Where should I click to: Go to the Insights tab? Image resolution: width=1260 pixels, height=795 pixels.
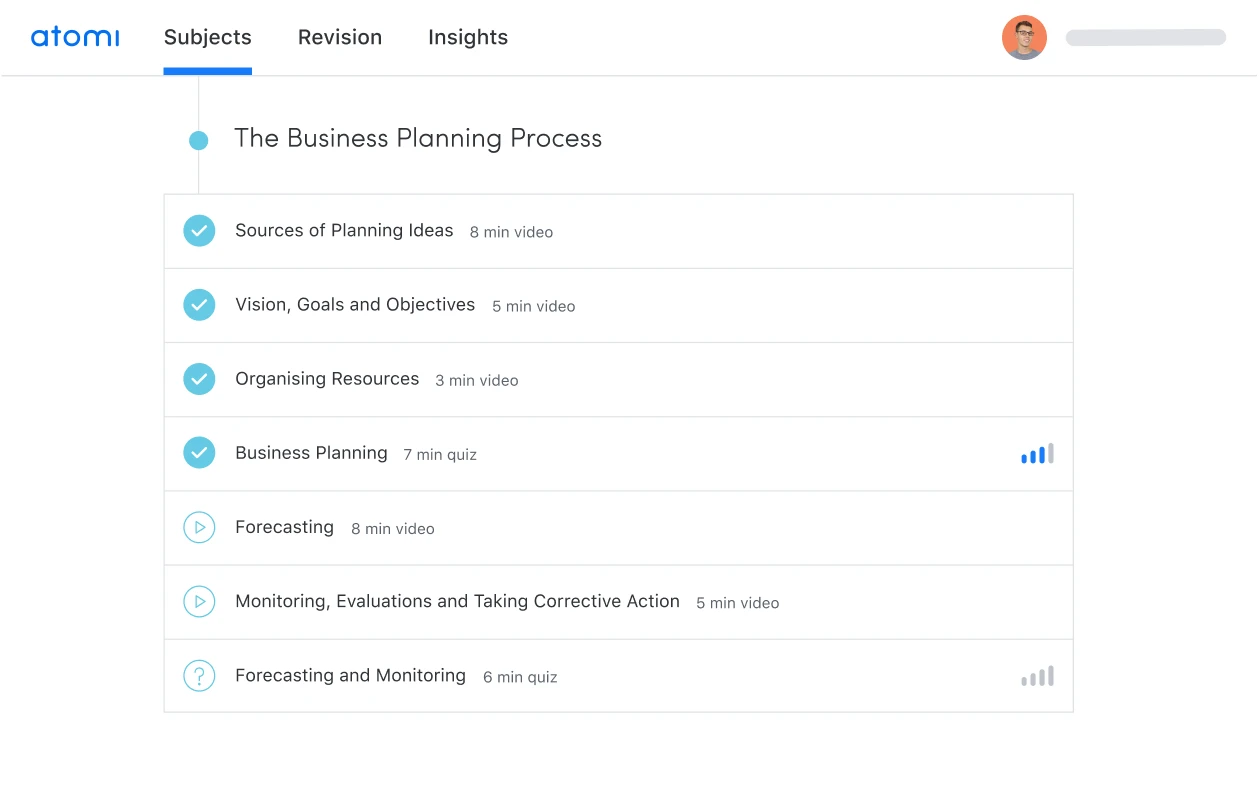(468, 38)
